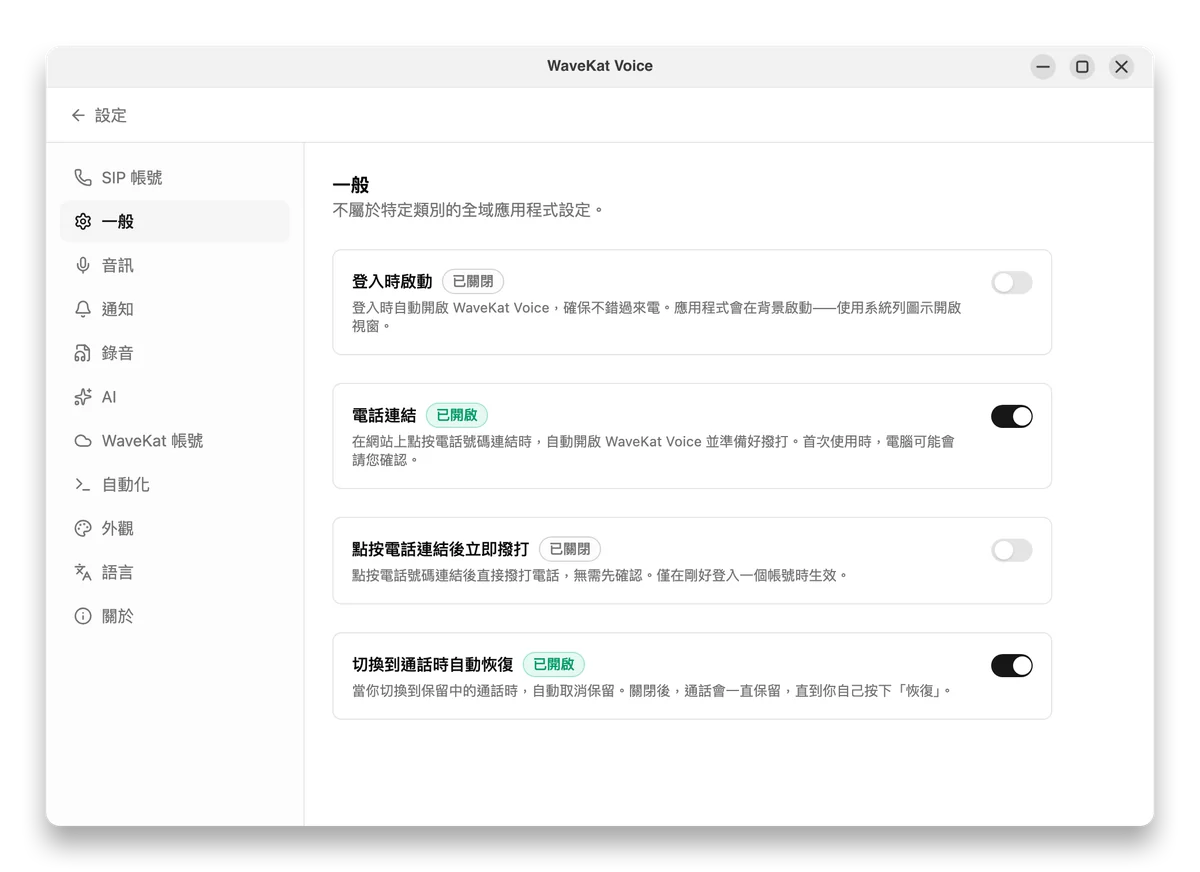Turn off 切換到通話時自動恢復 toggle
The width and height of the screenshot is (1200, 872).
click(x=1011, y=666)
